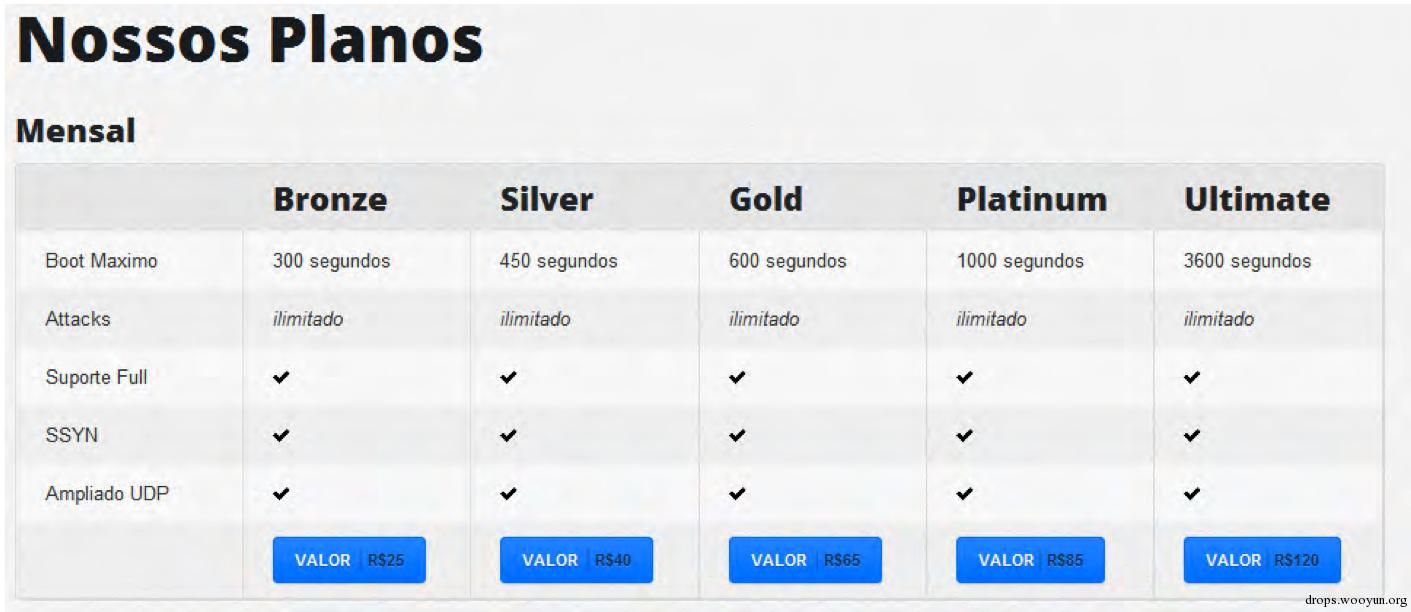Click the Gold Ampliado UDP checkmark icon
This screenshot has height=612, width=1411.
pos(737,493)
